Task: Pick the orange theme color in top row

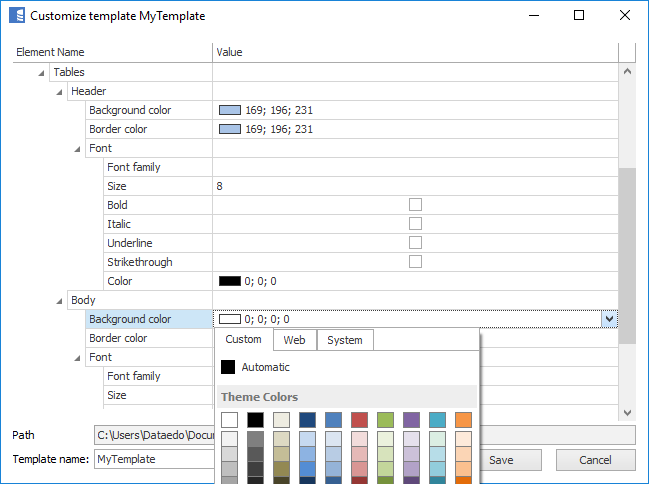Action: [463, 420]
